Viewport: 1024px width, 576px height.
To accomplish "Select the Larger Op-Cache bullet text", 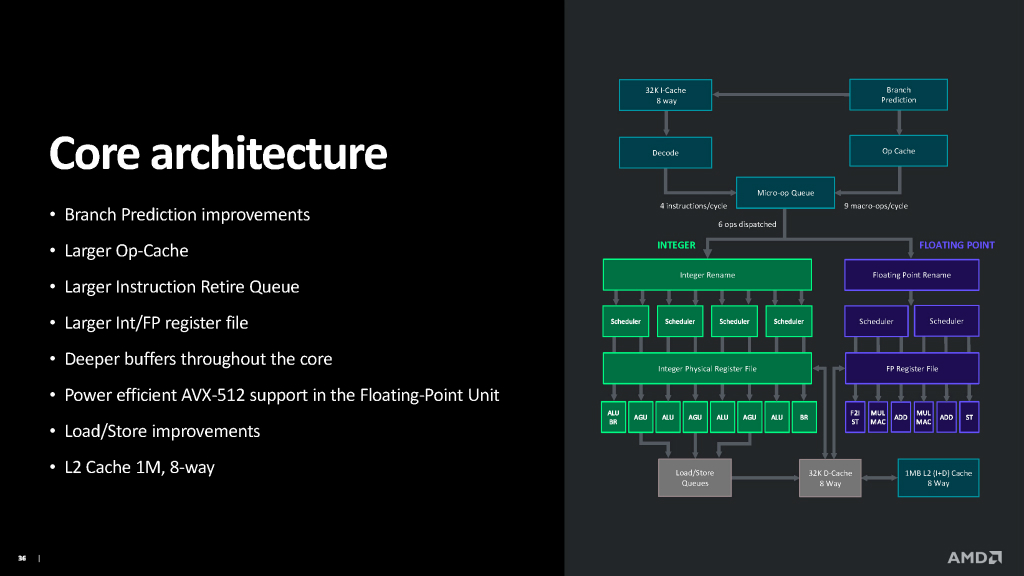I will 126,251.
